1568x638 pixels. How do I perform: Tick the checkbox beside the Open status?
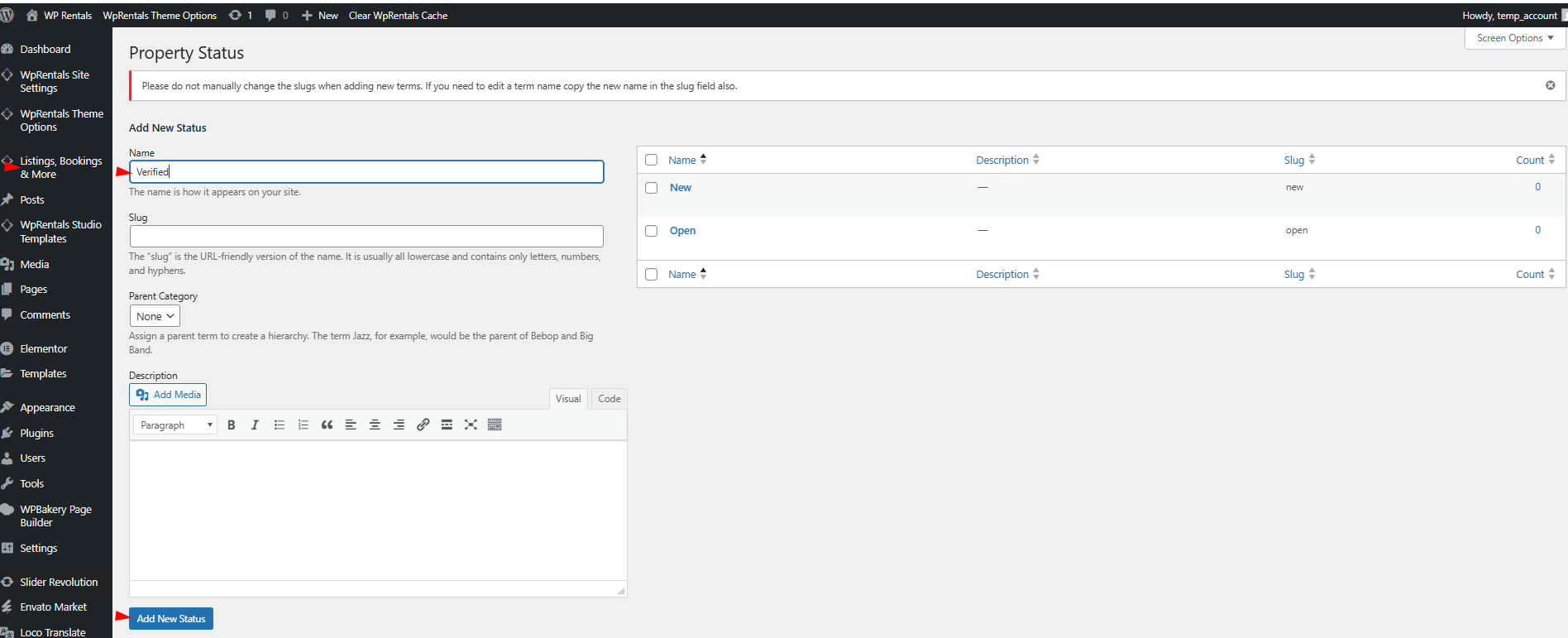(652, 231)
